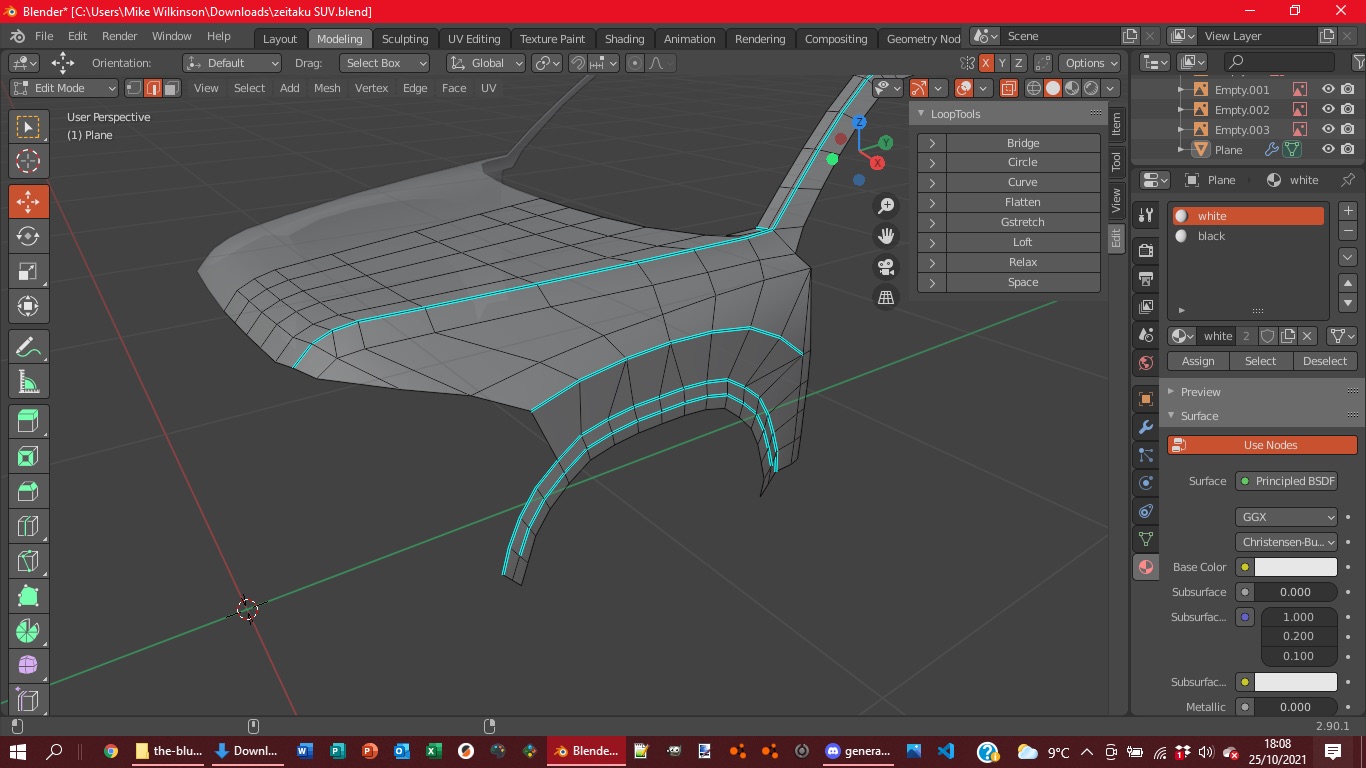Click the Base Color swatch
Viewport: 1366px width, 768px height.
pyautogui.click(x=1295, y=567)
